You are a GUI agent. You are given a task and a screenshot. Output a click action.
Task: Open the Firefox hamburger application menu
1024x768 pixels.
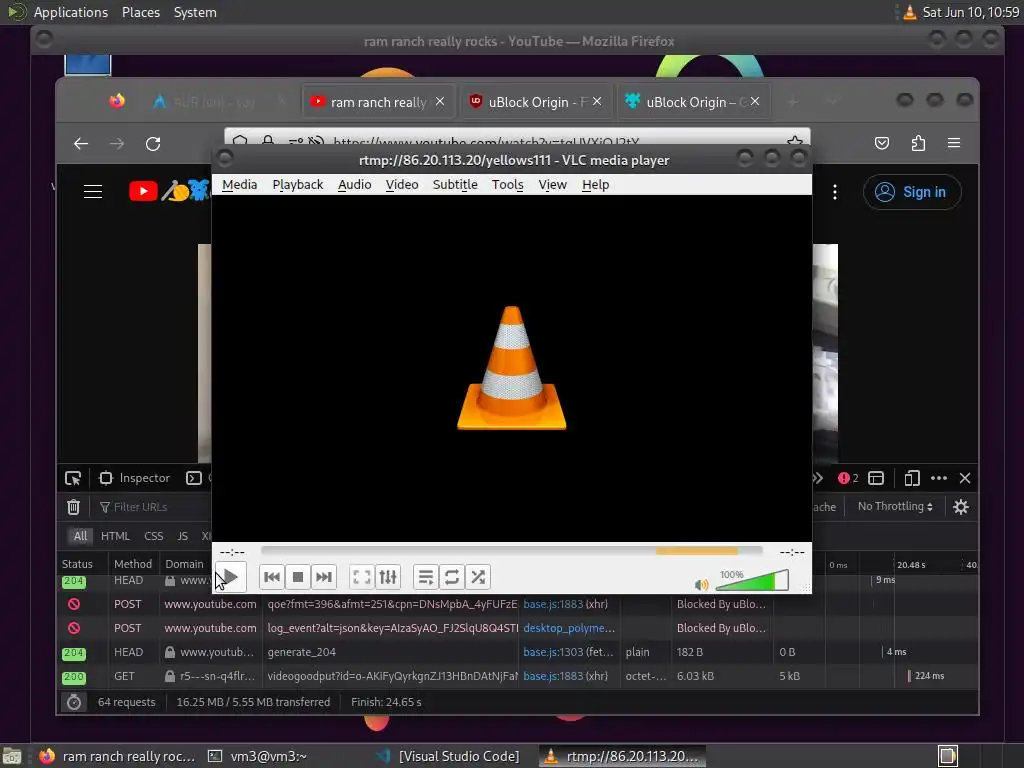[954, 143]
